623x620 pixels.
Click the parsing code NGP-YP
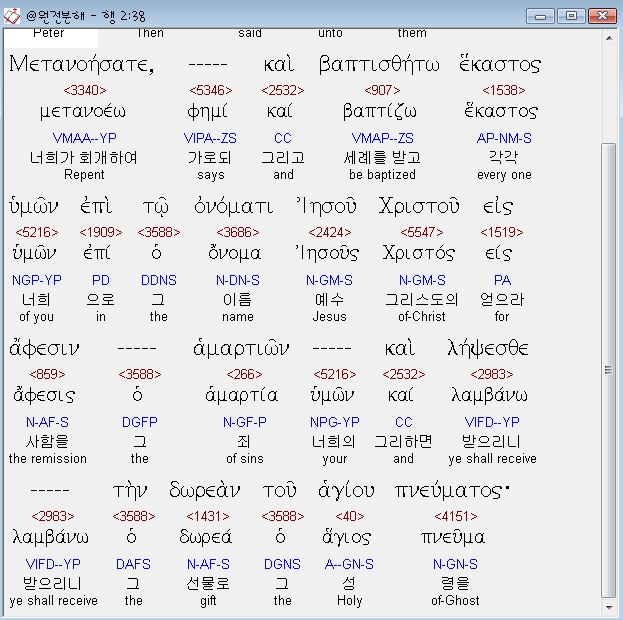click(37, 280)
